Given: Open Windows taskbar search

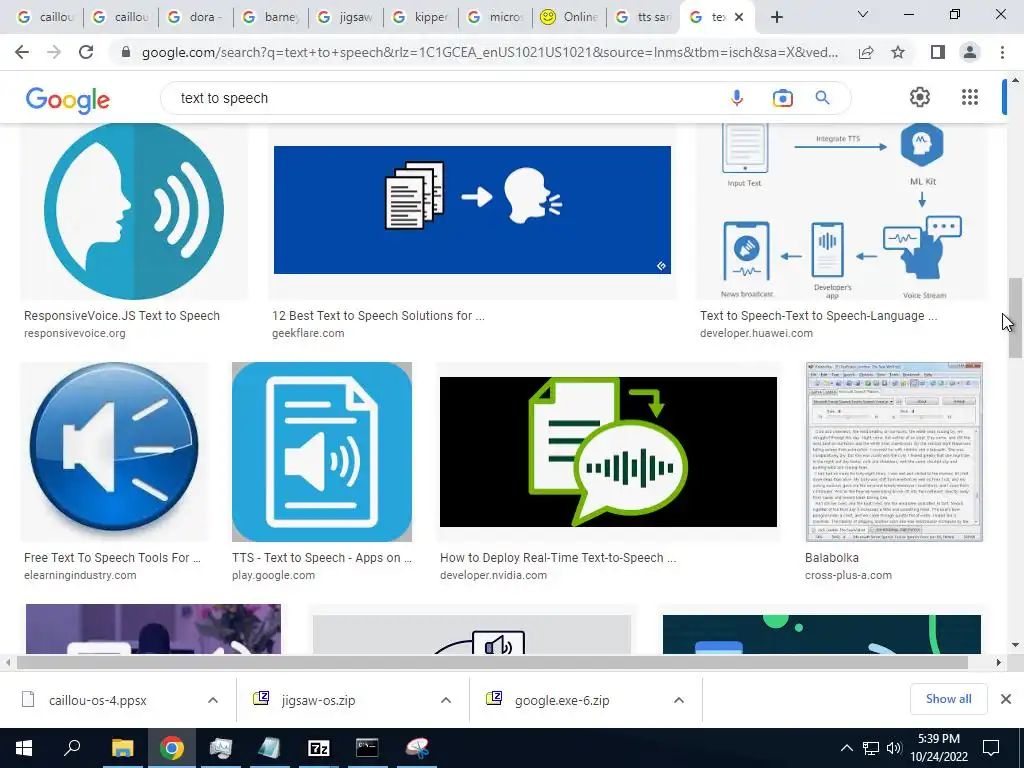Looking at the screenshot, I should coord(72,748).
